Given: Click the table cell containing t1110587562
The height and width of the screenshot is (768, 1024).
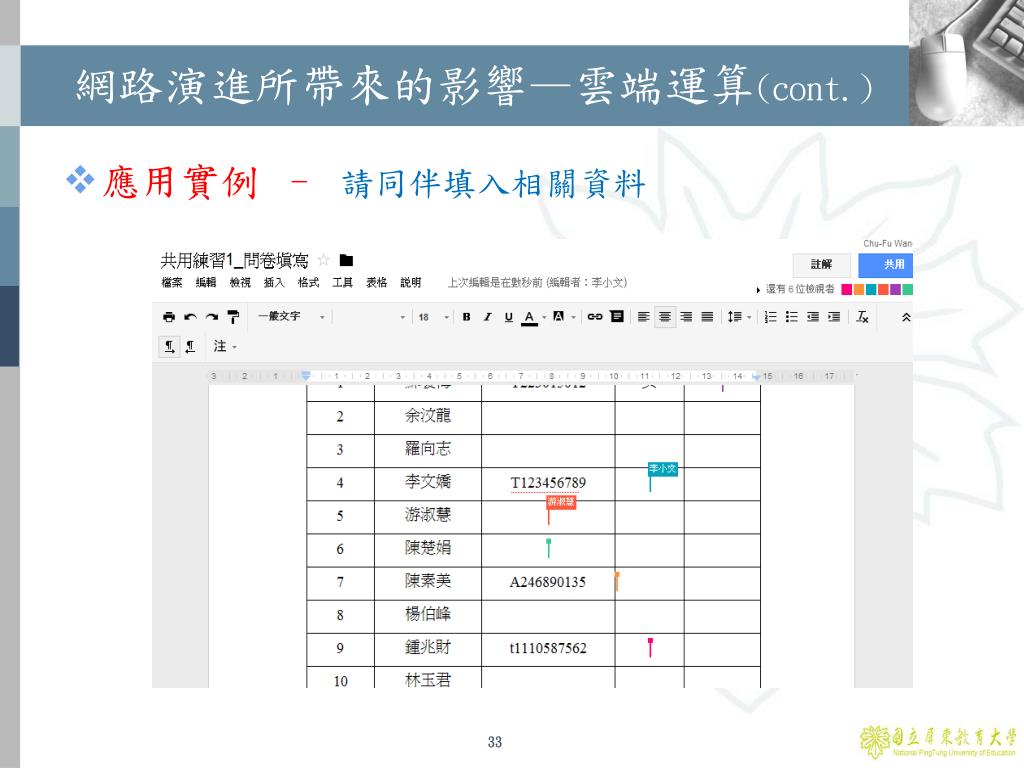Looking at the screenshot, I should click(x=548, y=649).
